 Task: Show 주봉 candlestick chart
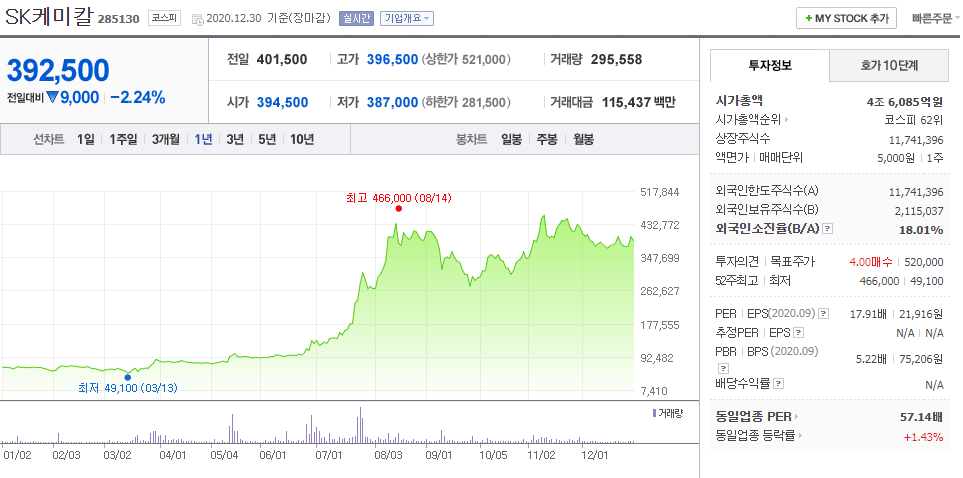547,139
